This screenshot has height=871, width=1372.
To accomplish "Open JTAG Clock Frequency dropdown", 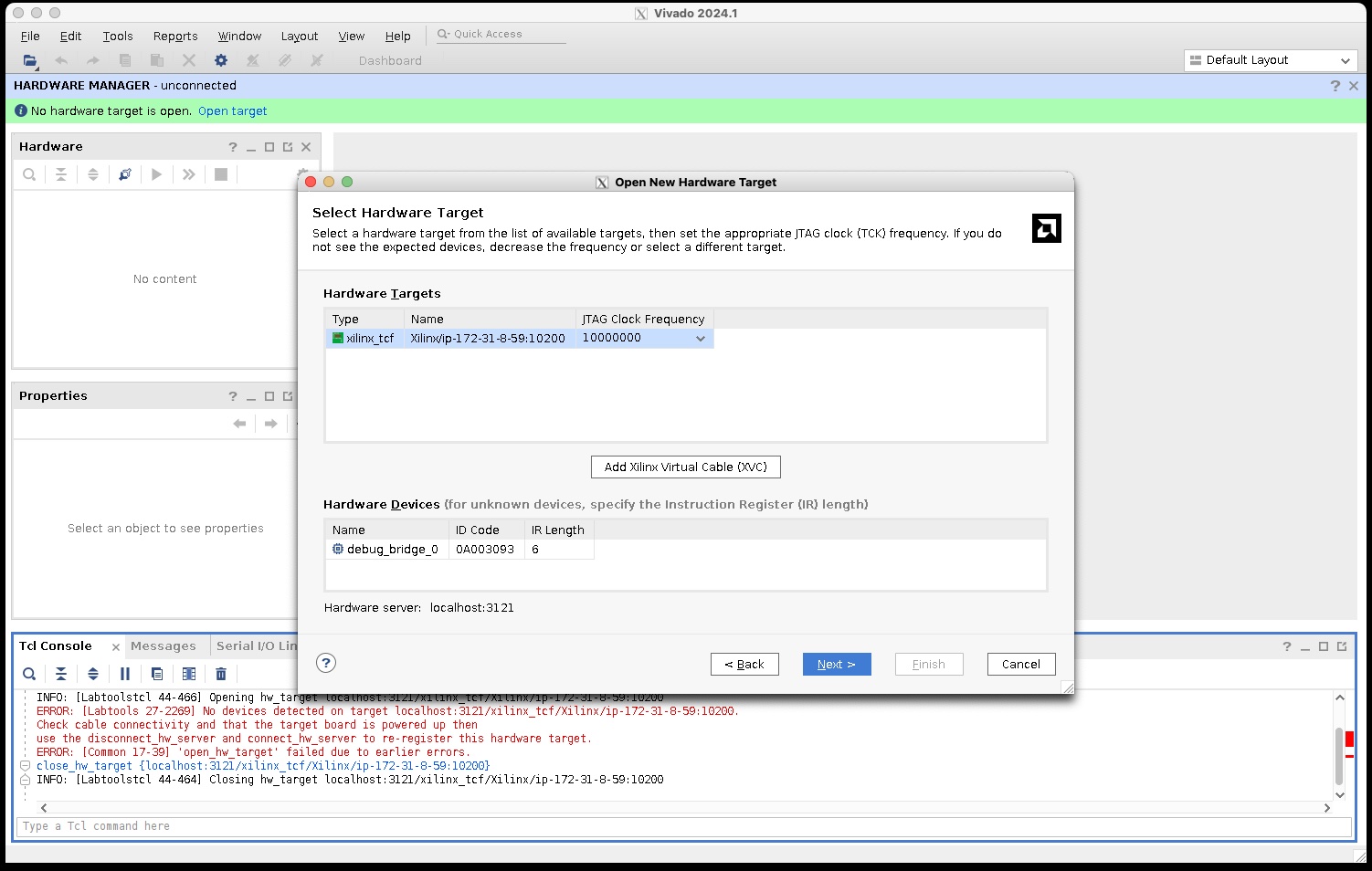I will 701,339.
